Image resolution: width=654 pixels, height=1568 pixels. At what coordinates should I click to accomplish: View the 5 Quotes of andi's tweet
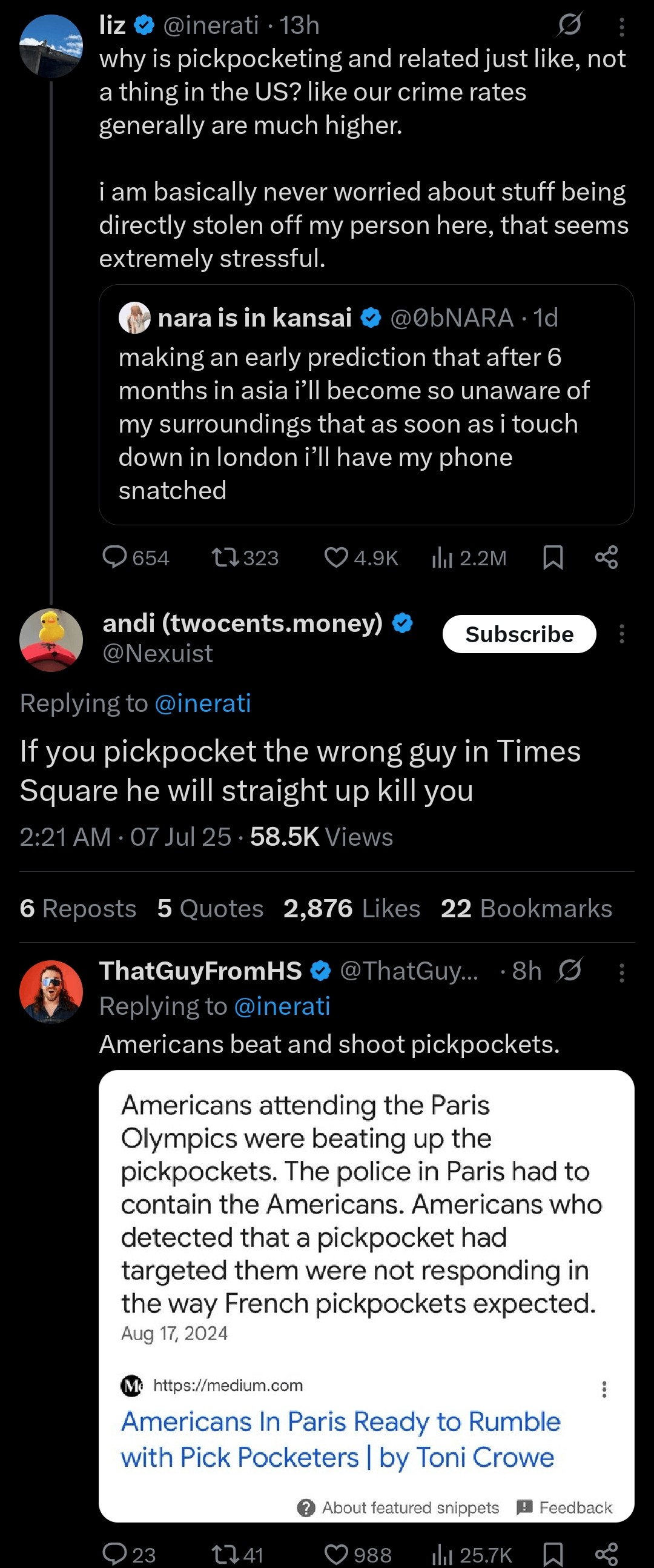coord(210,908)
